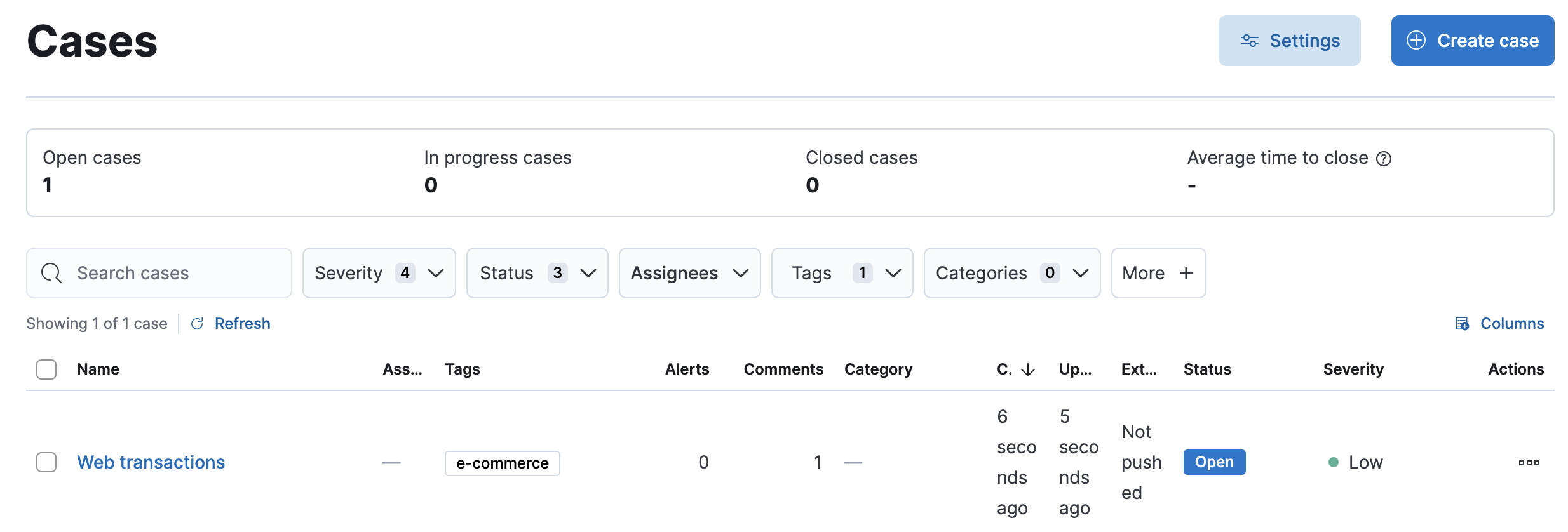1568x532 pixels.
Task: Click the plus icon in the More filter
Action: coord(1186,273)
